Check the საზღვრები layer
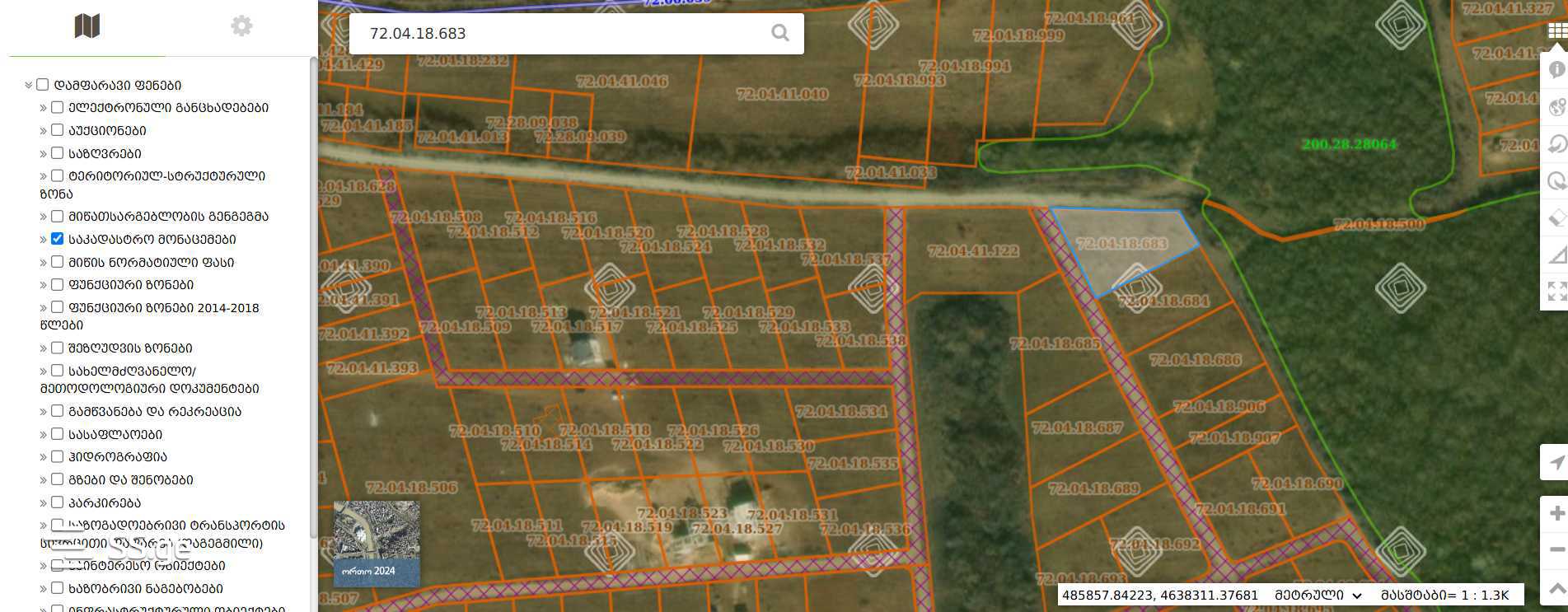Image resolution: width=1568 pixels, height=612 pixels. (57, 153)
